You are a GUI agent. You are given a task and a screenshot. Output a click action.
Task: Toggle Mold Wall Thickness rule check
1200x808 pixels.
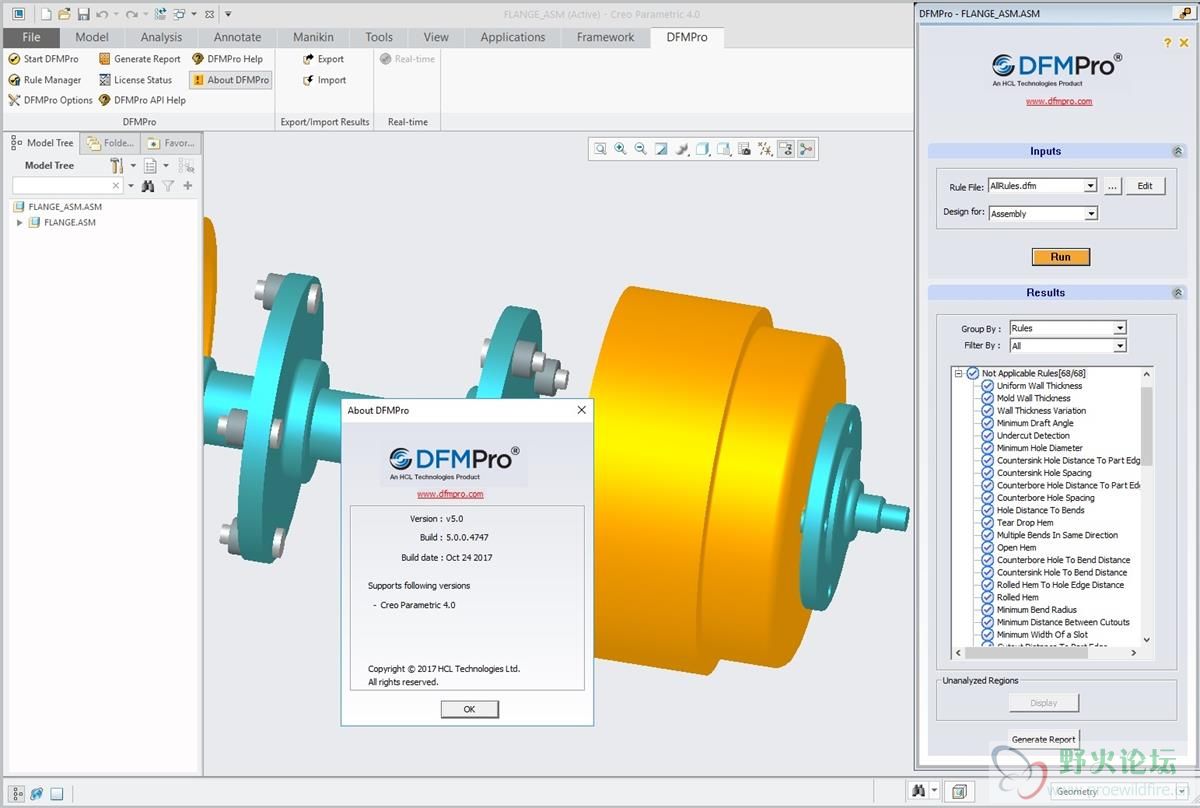tap(988, 398)
